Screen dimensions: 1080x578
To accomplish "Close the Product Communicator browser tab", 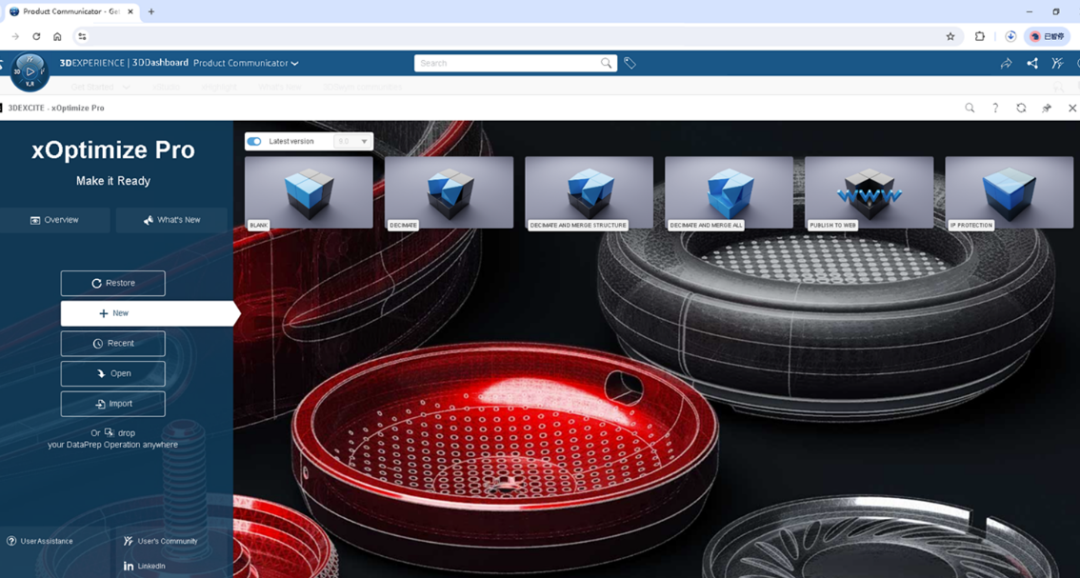I will point(130,12).
